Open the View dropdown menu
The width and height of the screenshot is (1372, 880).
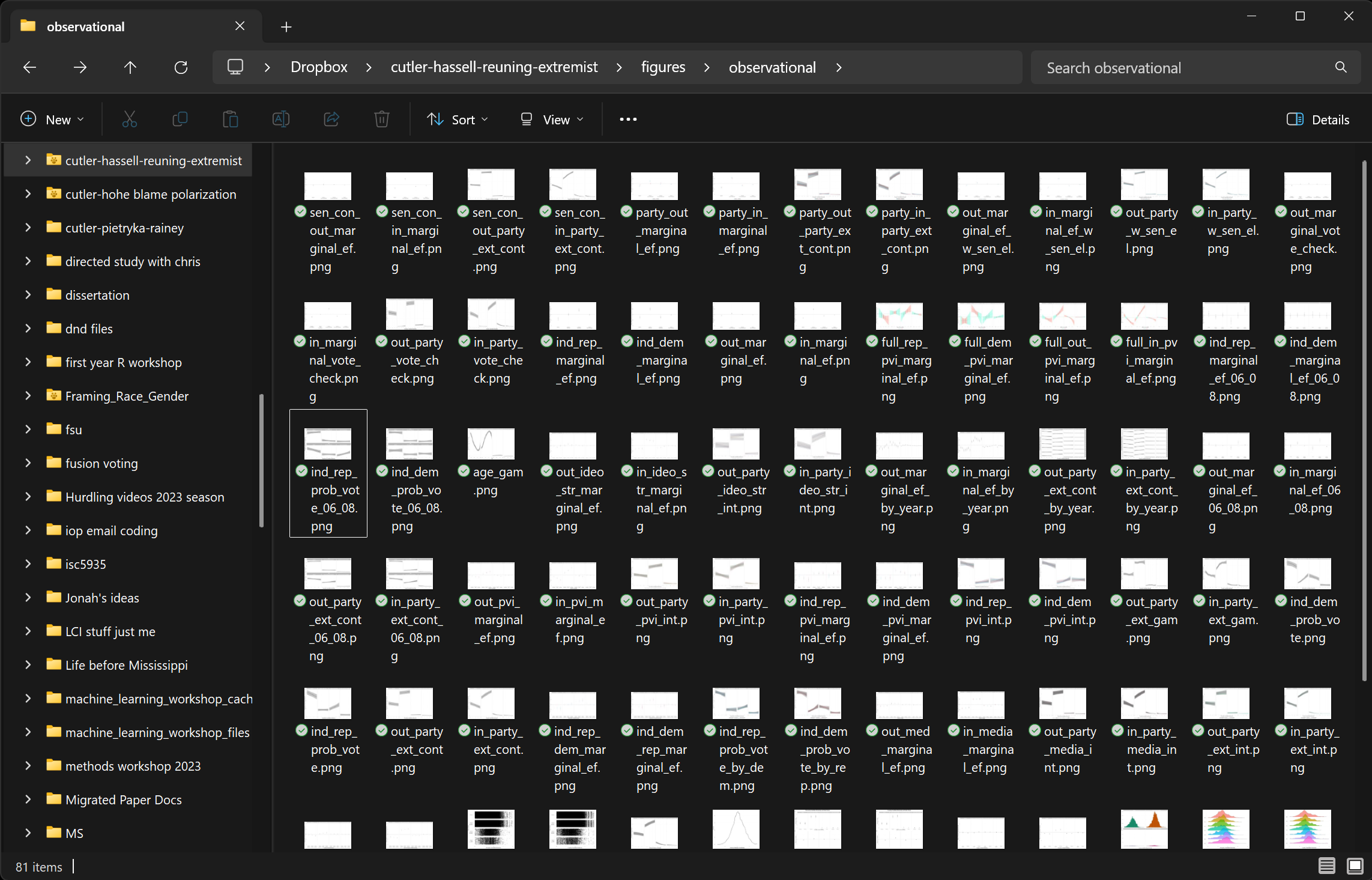coord(551,120)
